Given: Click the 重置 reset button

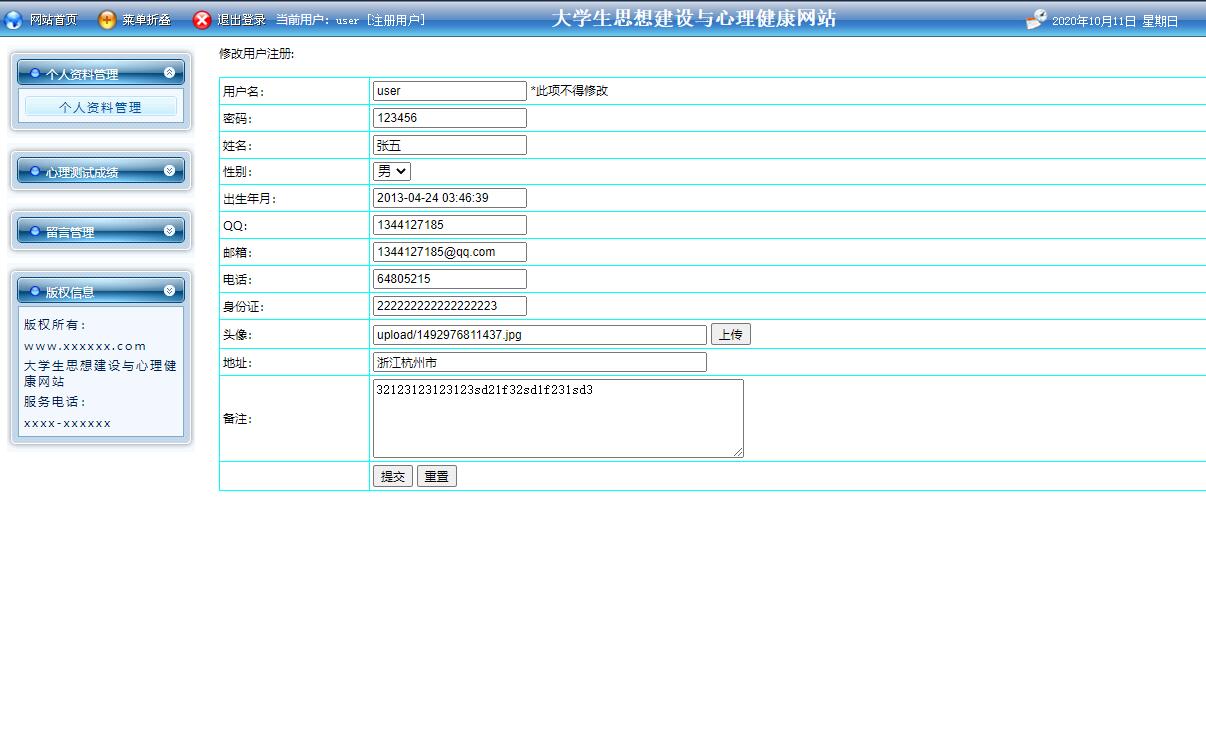Looking at the screenshot, I should [x=437, y=477].
